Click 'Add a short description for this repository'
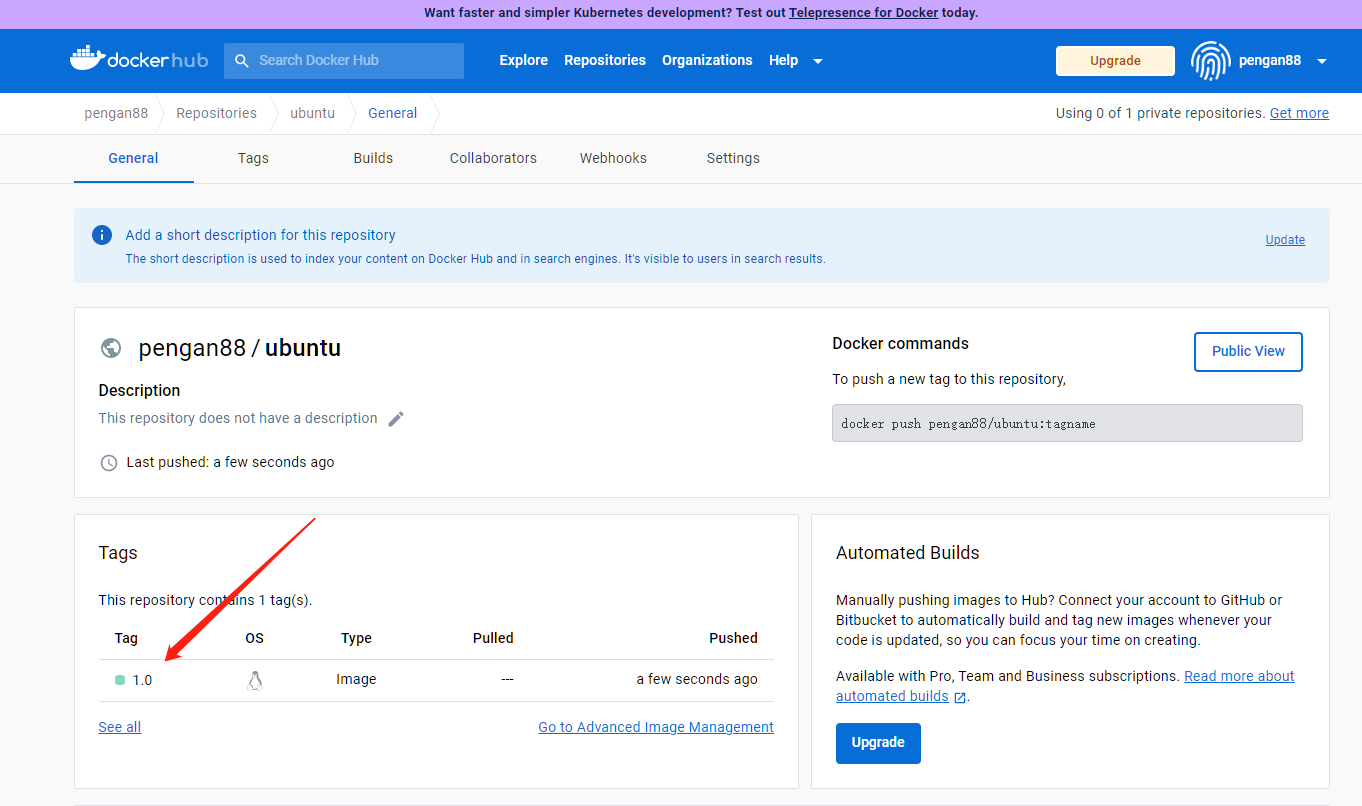1362x806 pixels. point(260,235)
